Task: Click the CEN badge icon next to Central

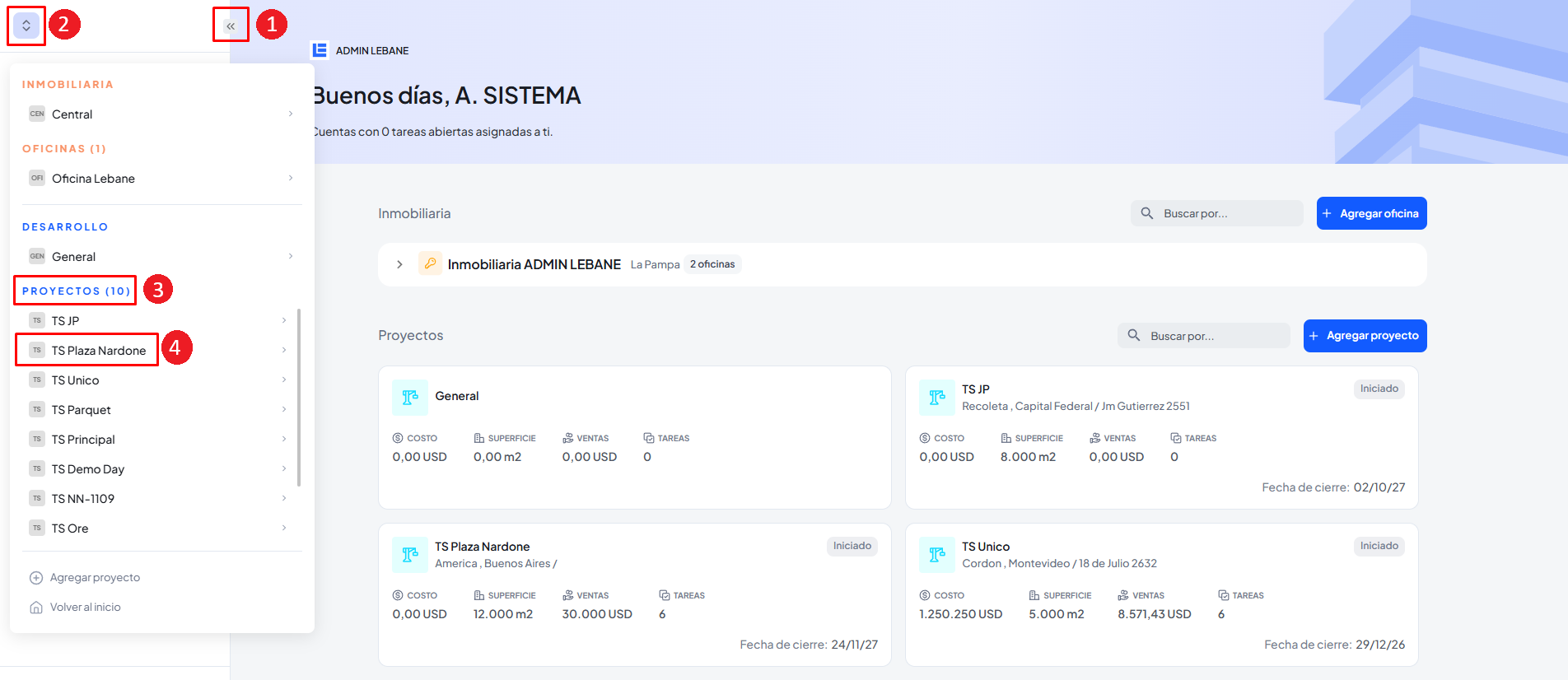Action: coord(37,114)
